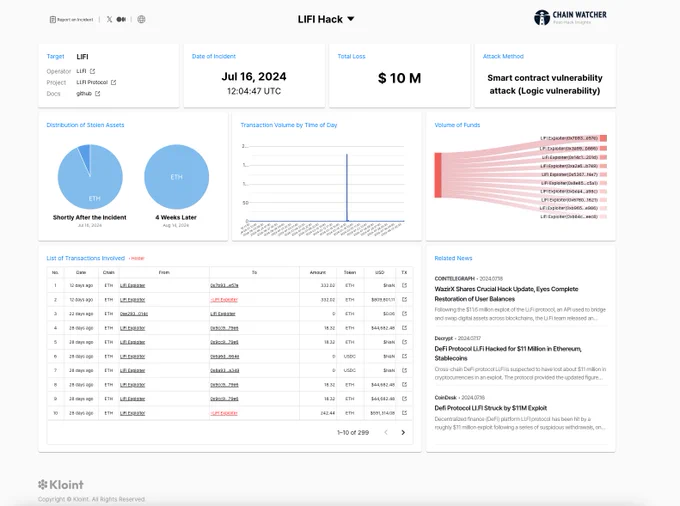Click the Amount column header
Screen dimensions: 680x506
(x=317, y=272)
